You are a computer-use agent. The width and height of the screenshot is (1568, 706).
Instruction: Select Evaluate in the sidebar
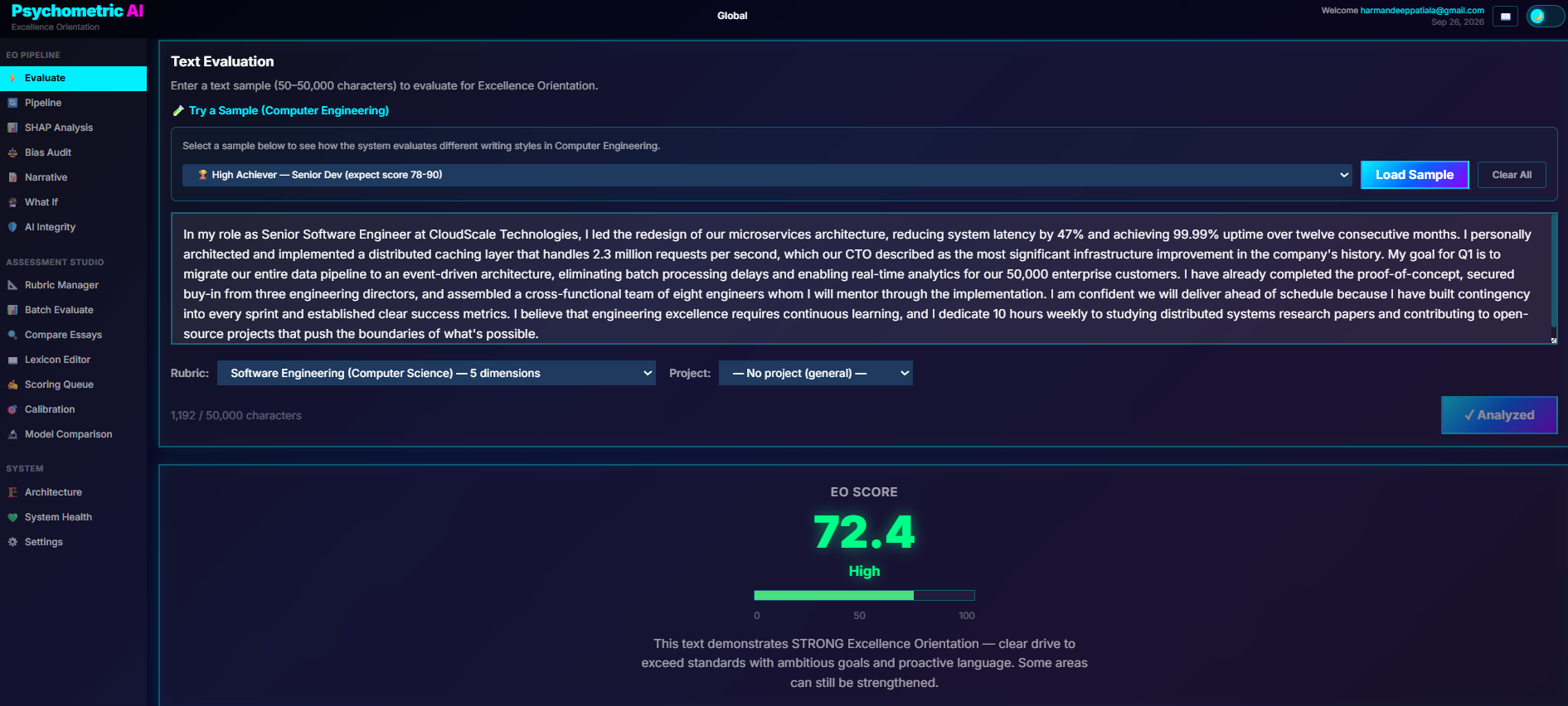pos(73,78)
